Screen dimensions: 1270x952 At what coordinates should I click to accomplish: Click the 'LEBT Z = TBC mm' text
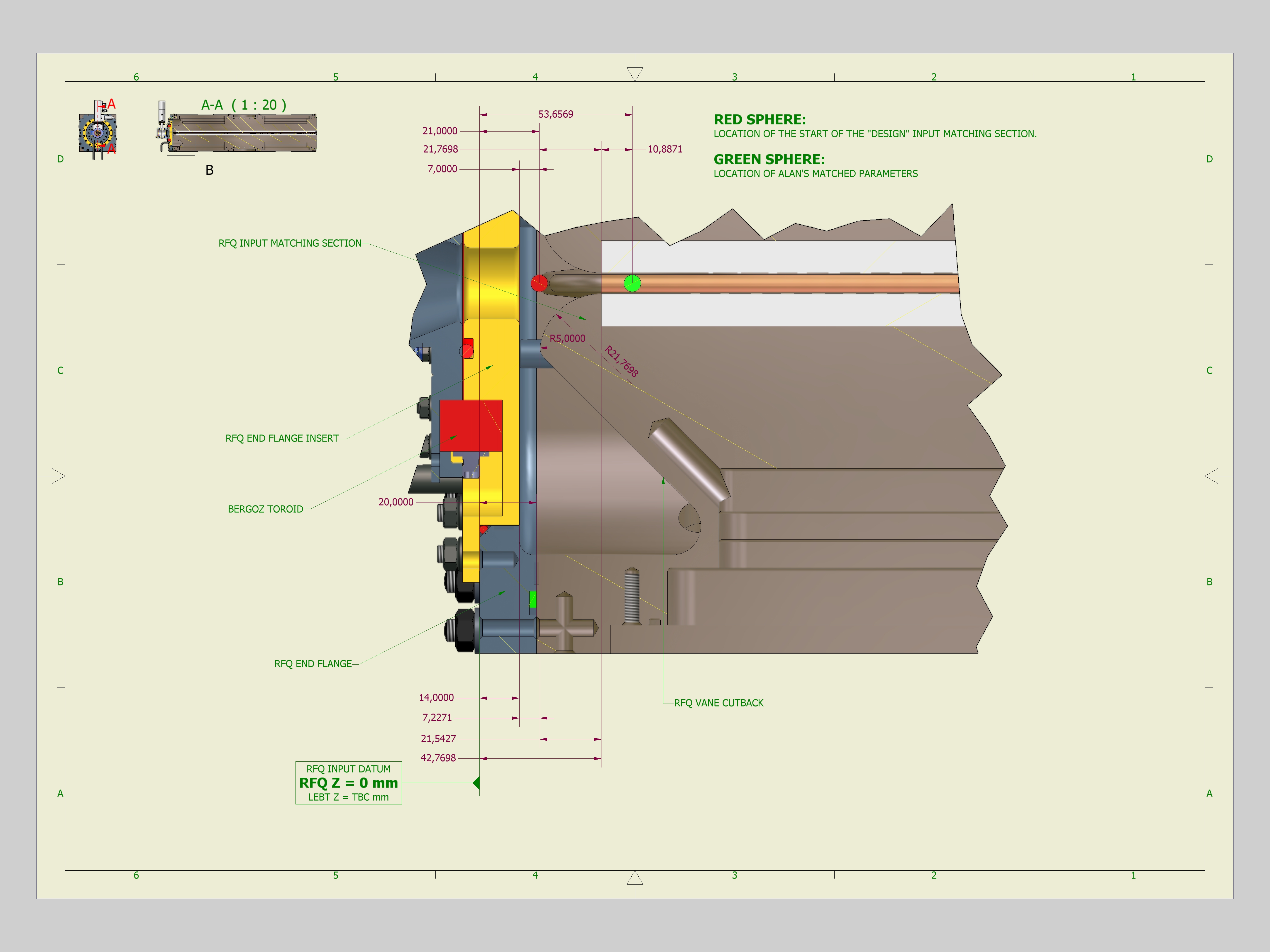[349, 797]
